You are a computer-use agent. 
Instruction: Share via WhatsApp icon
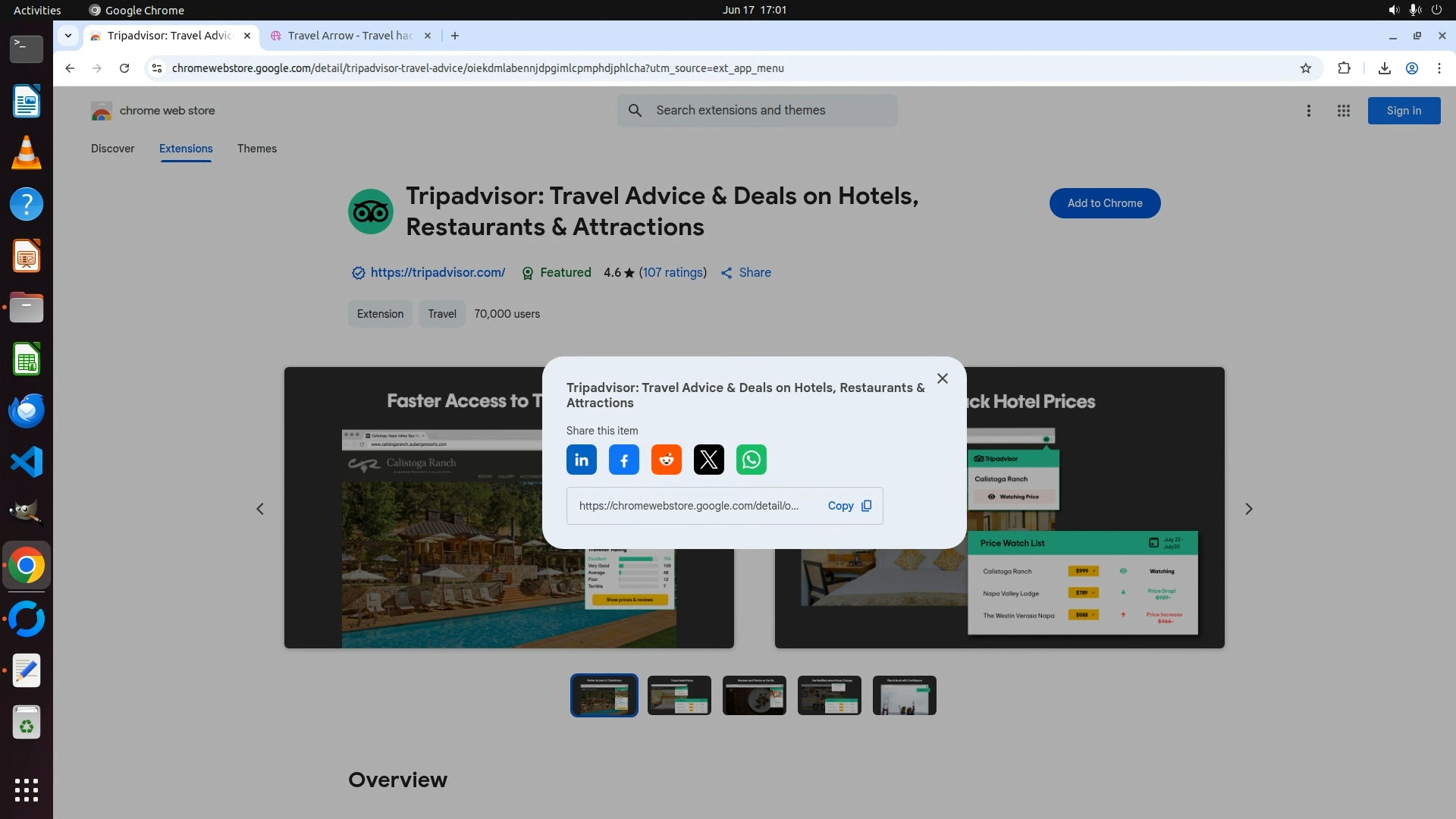click(752, 460)
